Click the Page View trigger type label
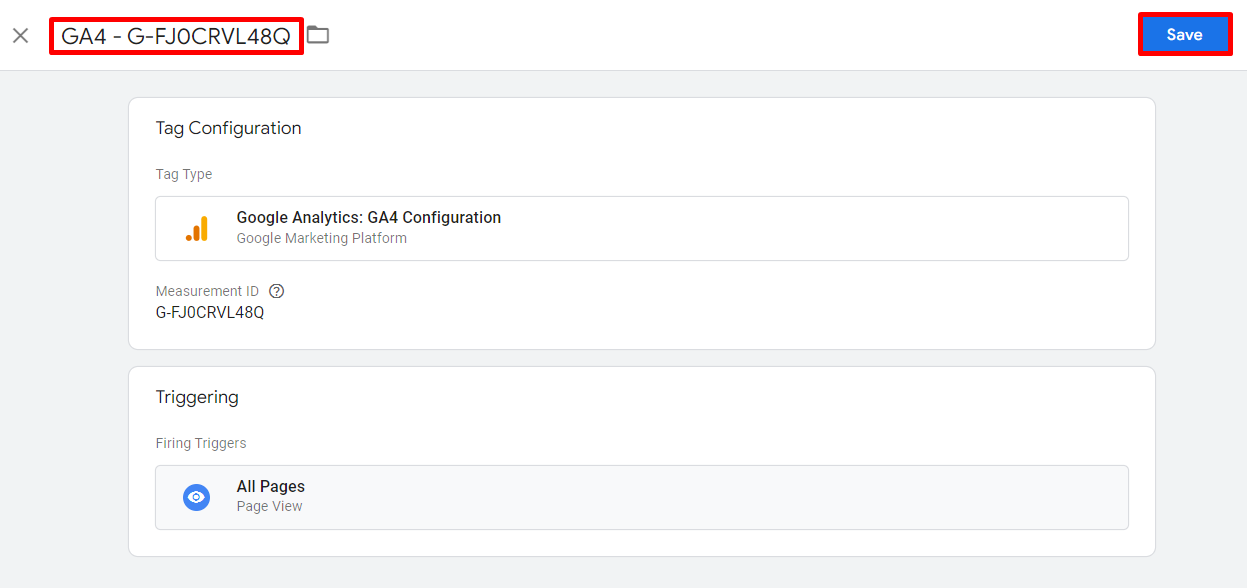 268,506
